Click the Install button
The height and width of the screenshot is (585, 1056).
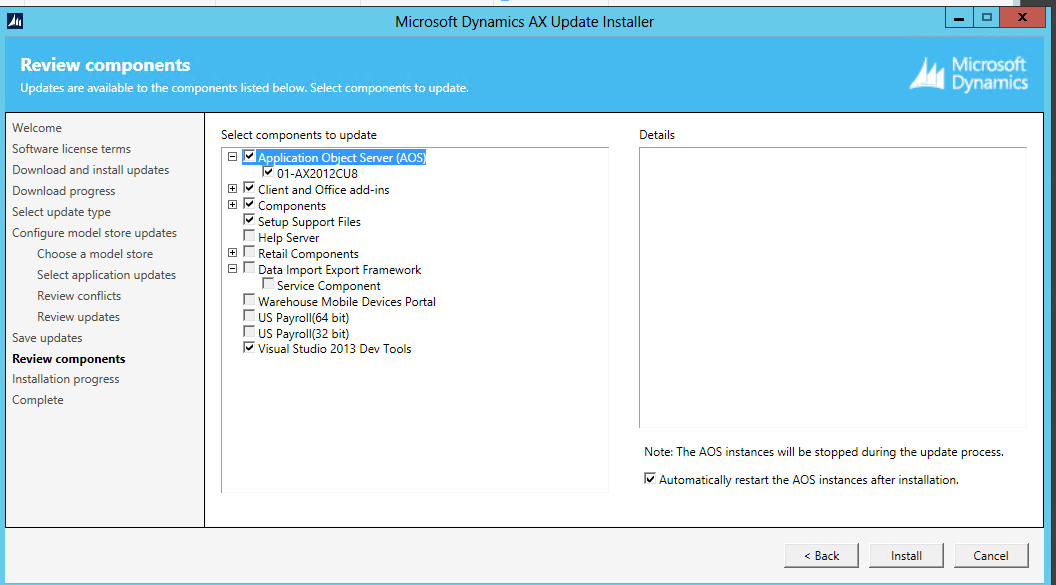pos(905,555)
